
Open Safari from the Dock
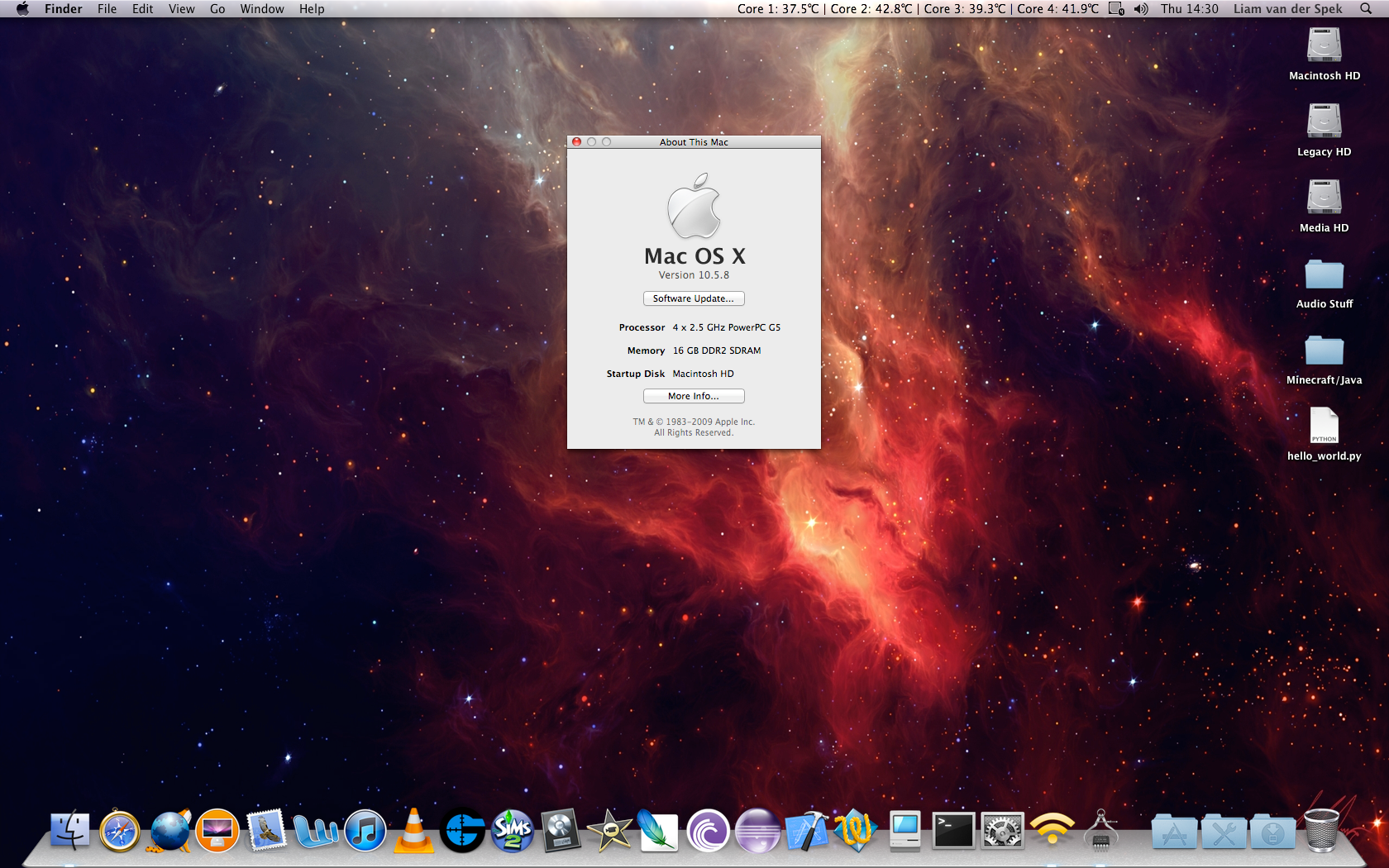120,831
